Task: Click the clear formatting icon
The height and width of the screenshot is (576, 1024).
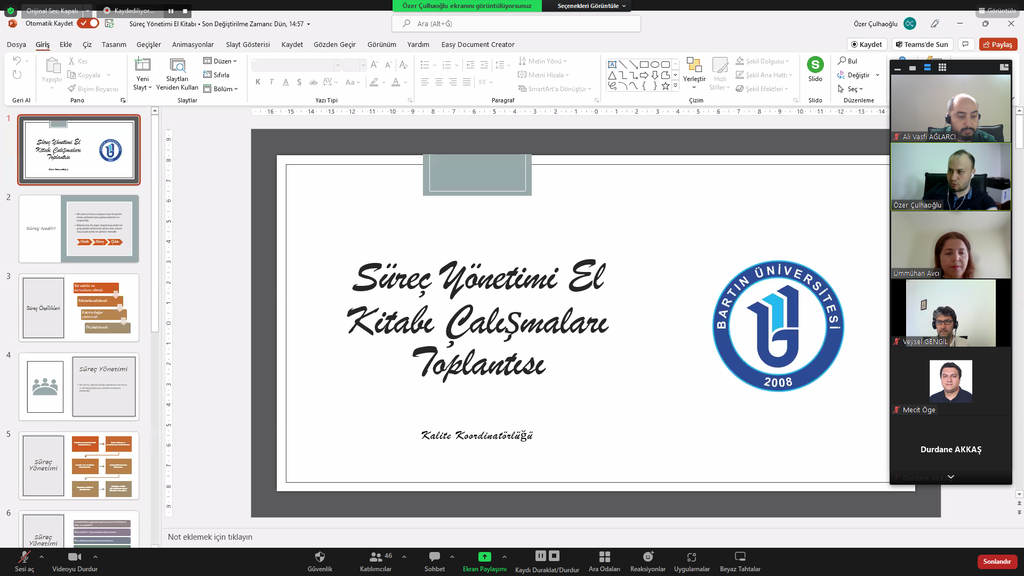Action: coord(403,65)
